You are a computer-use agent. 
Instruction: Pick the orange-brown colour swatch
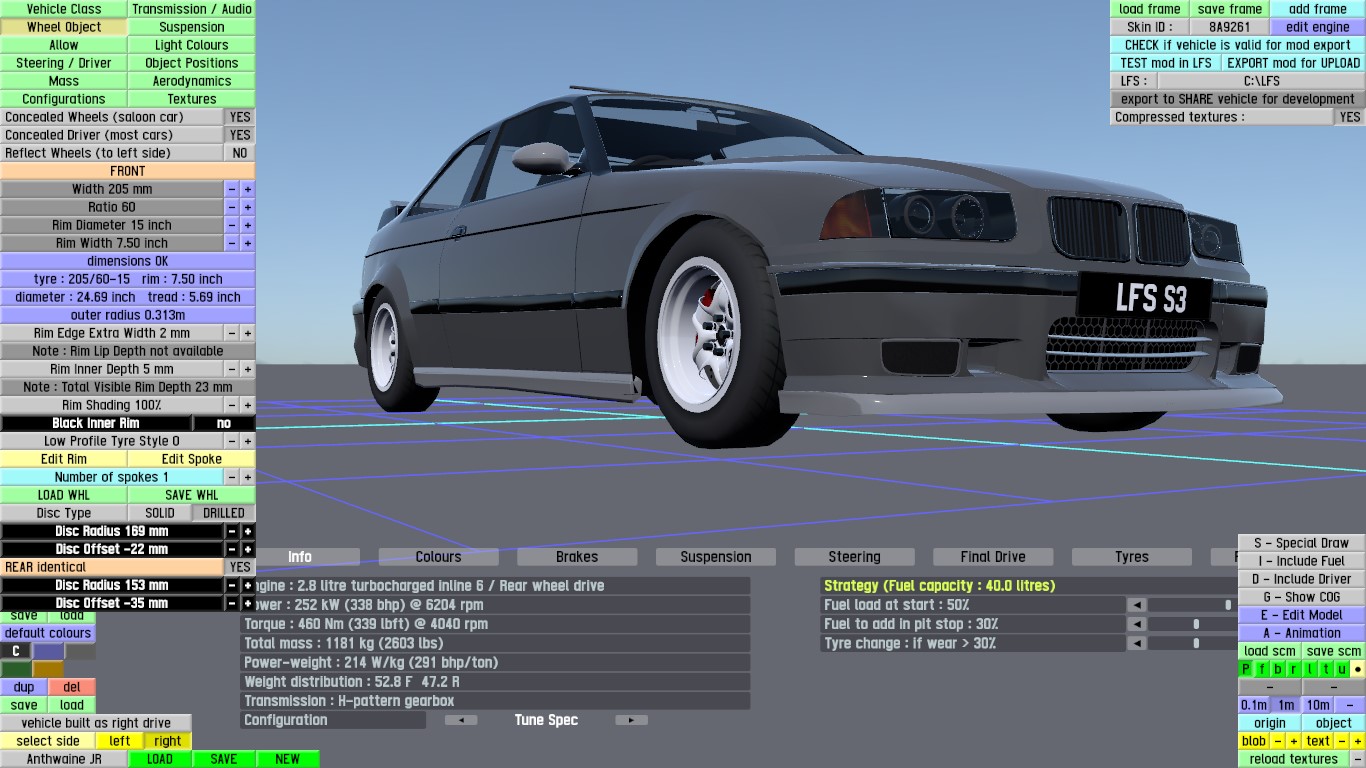point(48,669)
